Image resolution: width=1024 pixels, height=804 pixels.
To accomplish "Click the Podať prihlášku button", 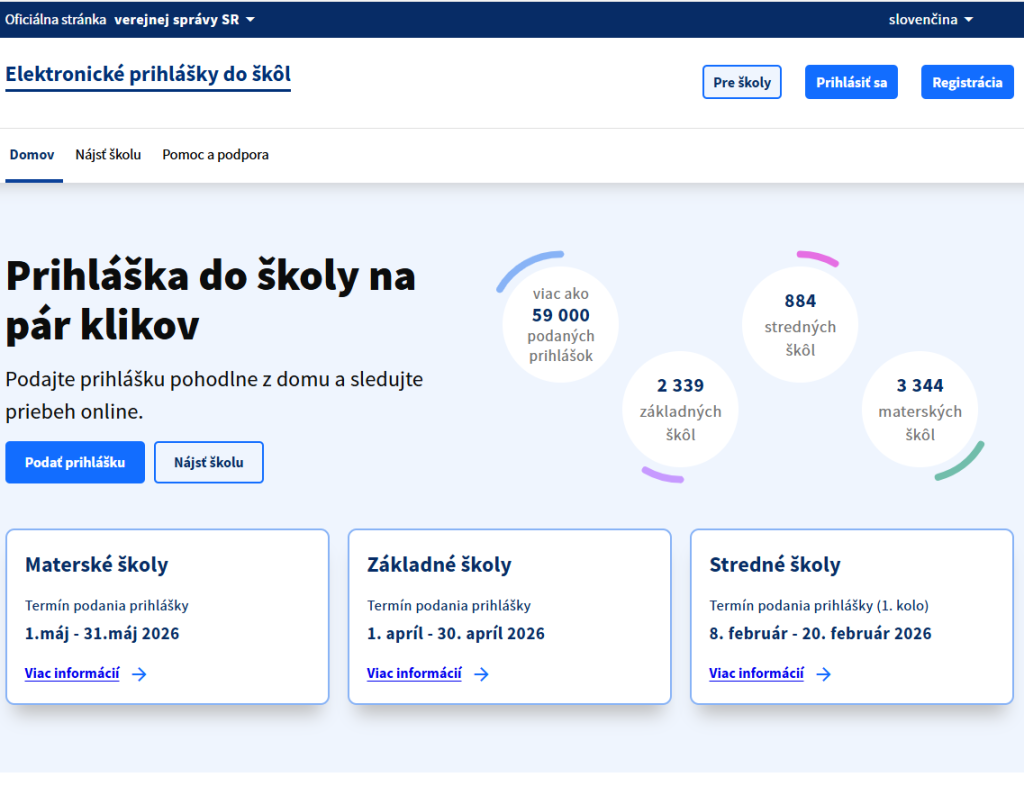I will [x=75, y=462].
